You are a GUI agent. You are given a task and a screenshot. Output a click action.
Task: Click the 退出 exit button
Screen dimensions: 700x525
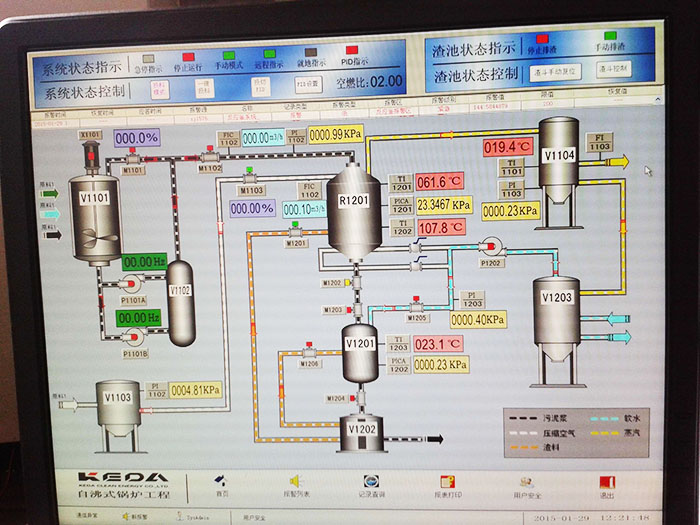[606, 480]
